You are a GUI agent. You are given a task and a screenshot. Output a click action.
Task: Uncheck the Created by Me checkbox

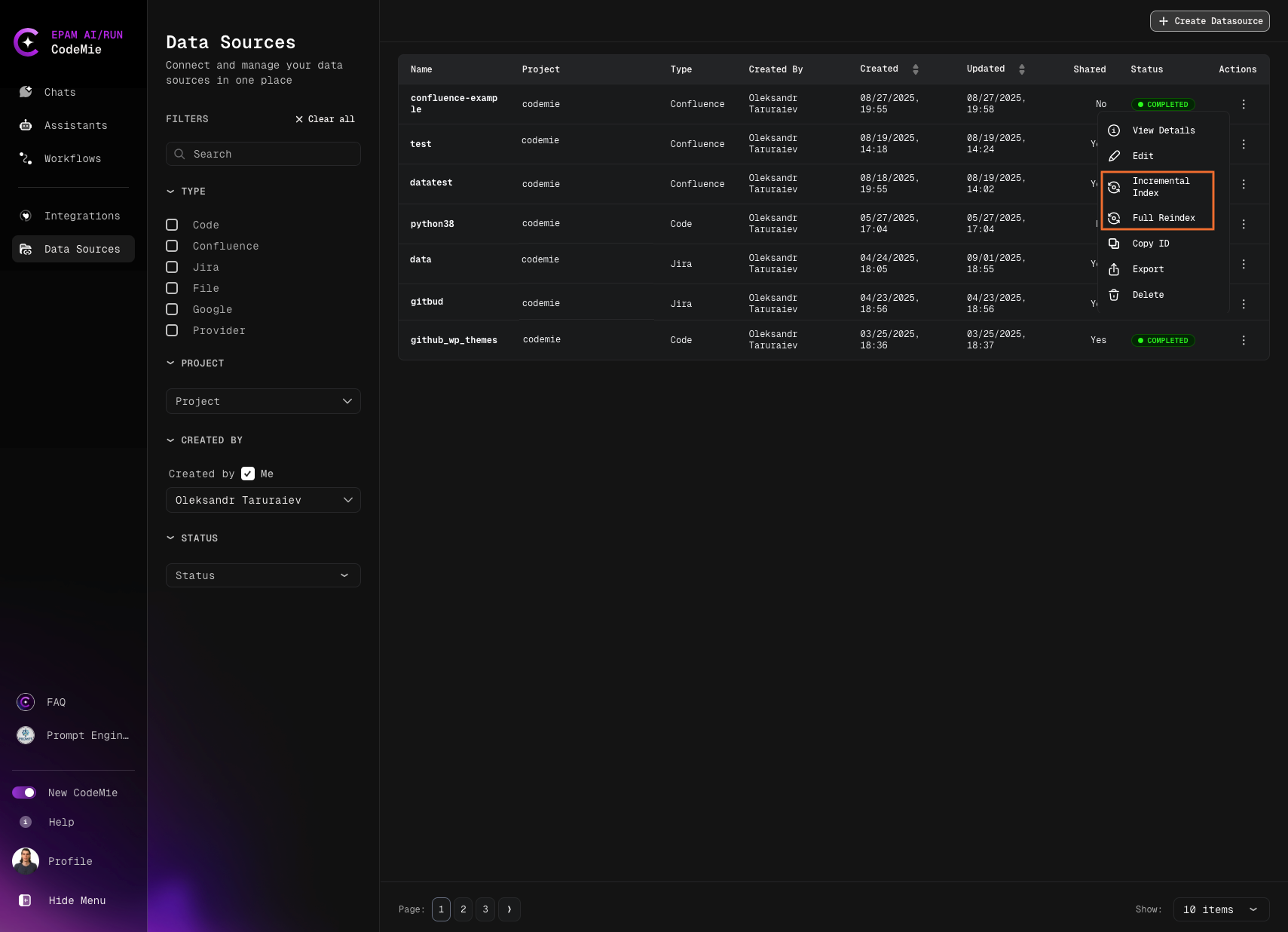(248, 474)
